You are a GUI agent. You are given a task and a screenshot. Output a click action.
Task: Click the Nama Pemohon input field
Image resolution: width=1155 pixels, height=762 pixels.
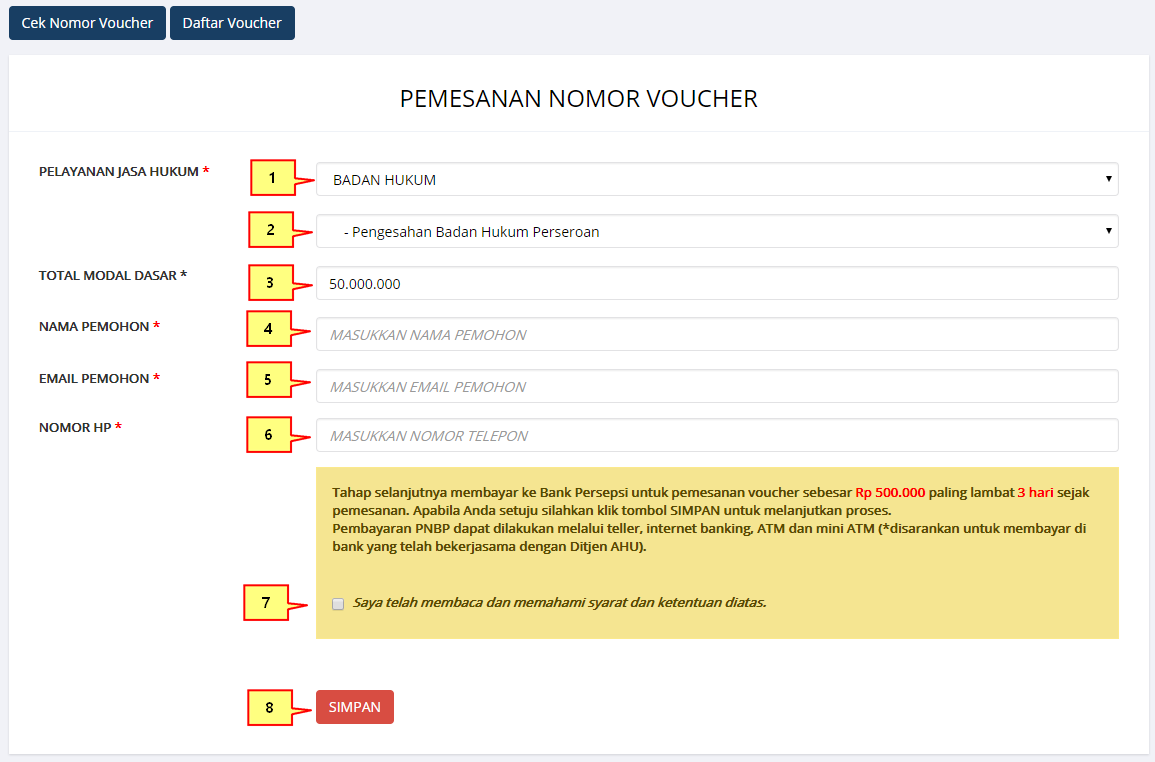(x=717, y=335)
